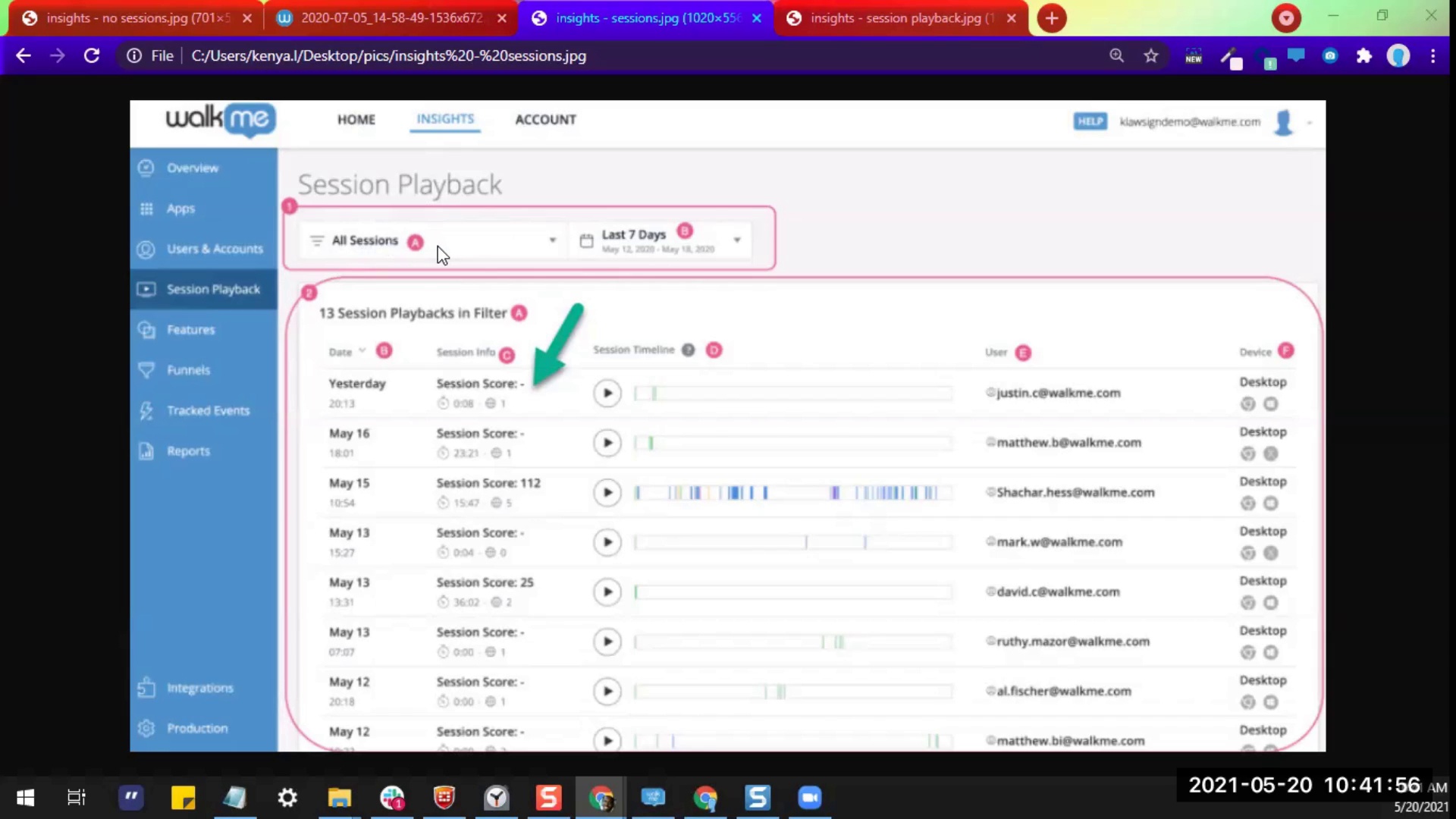Open Production environment setting in sidebar
Viewport: 1456px width, 819px height.
tap(197, 728)
